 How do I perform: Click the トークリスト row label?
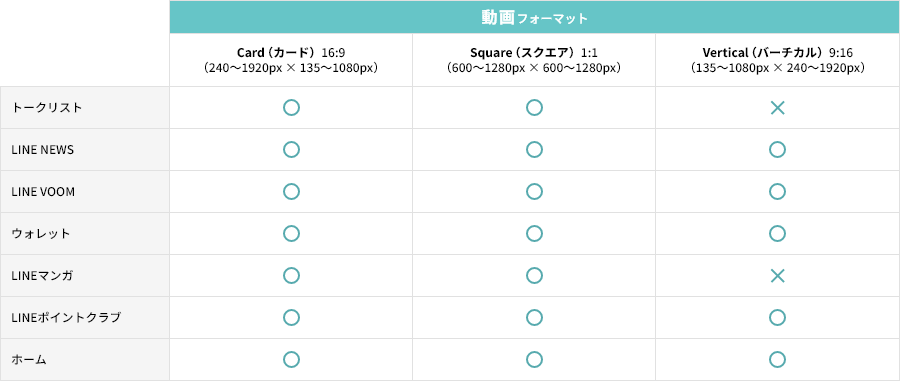point(47,108)
